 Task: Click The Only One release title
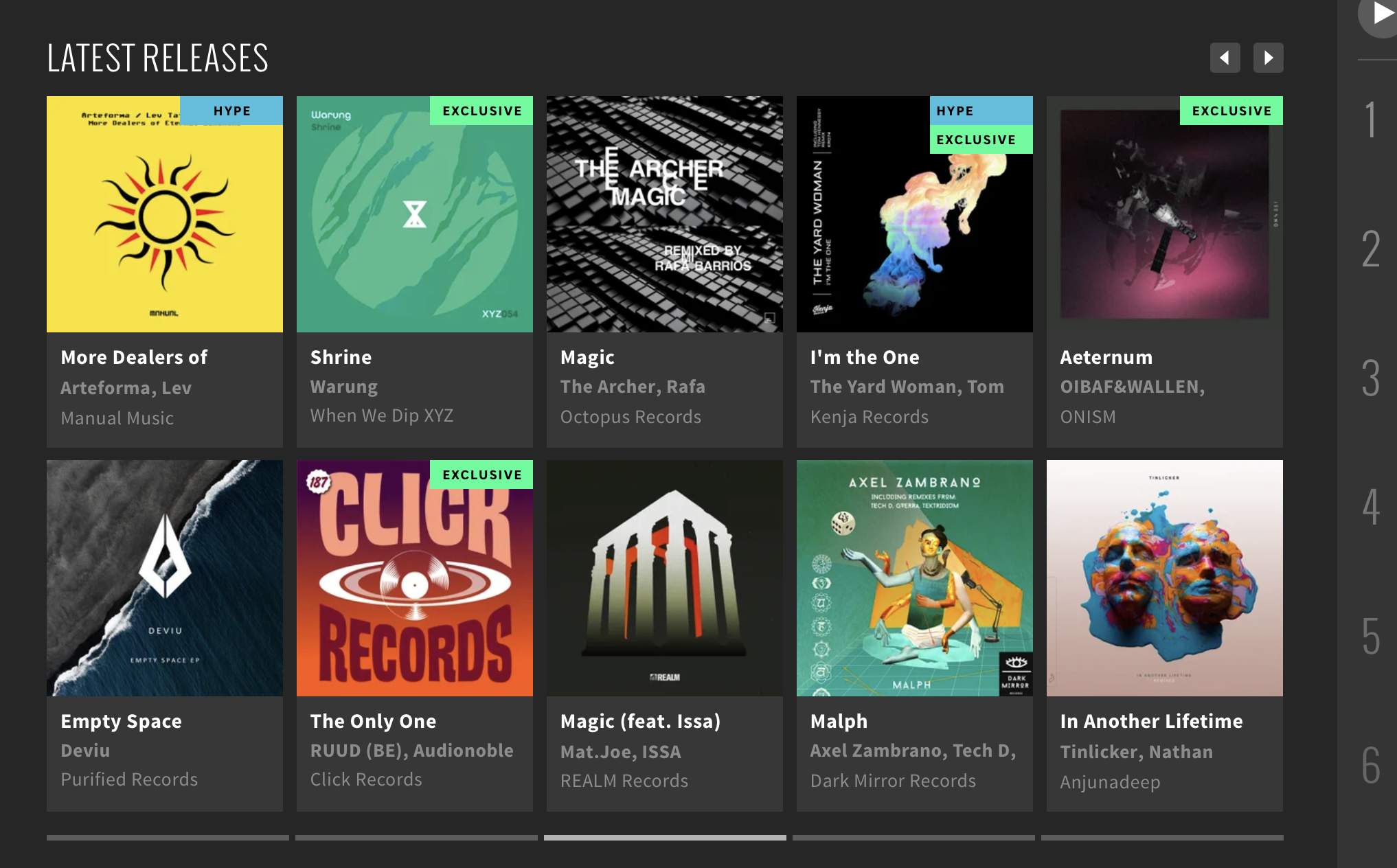pyautogui.click(x=373, y=721)
